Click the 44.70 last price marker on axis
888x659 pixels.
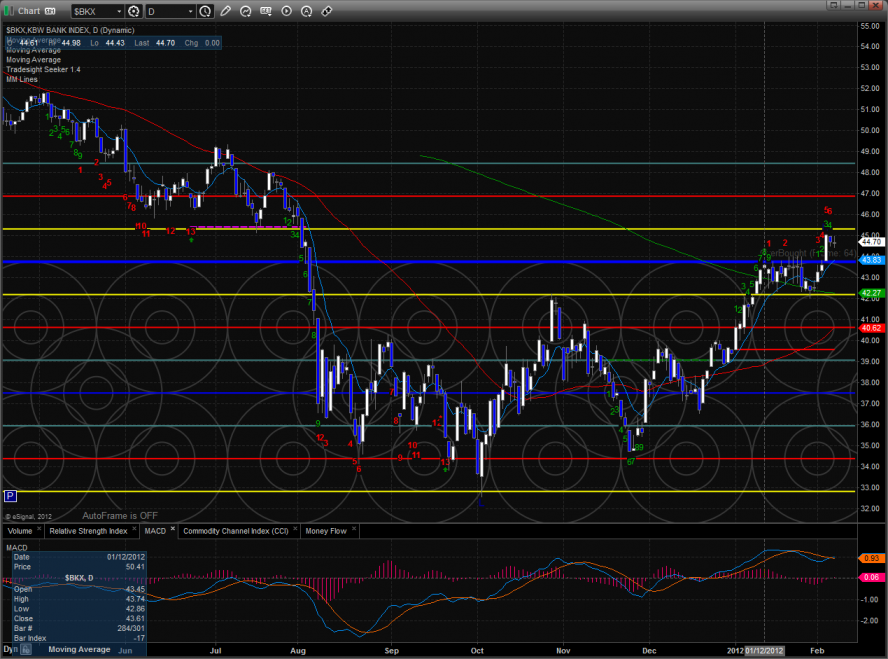(x=871, y=242)
